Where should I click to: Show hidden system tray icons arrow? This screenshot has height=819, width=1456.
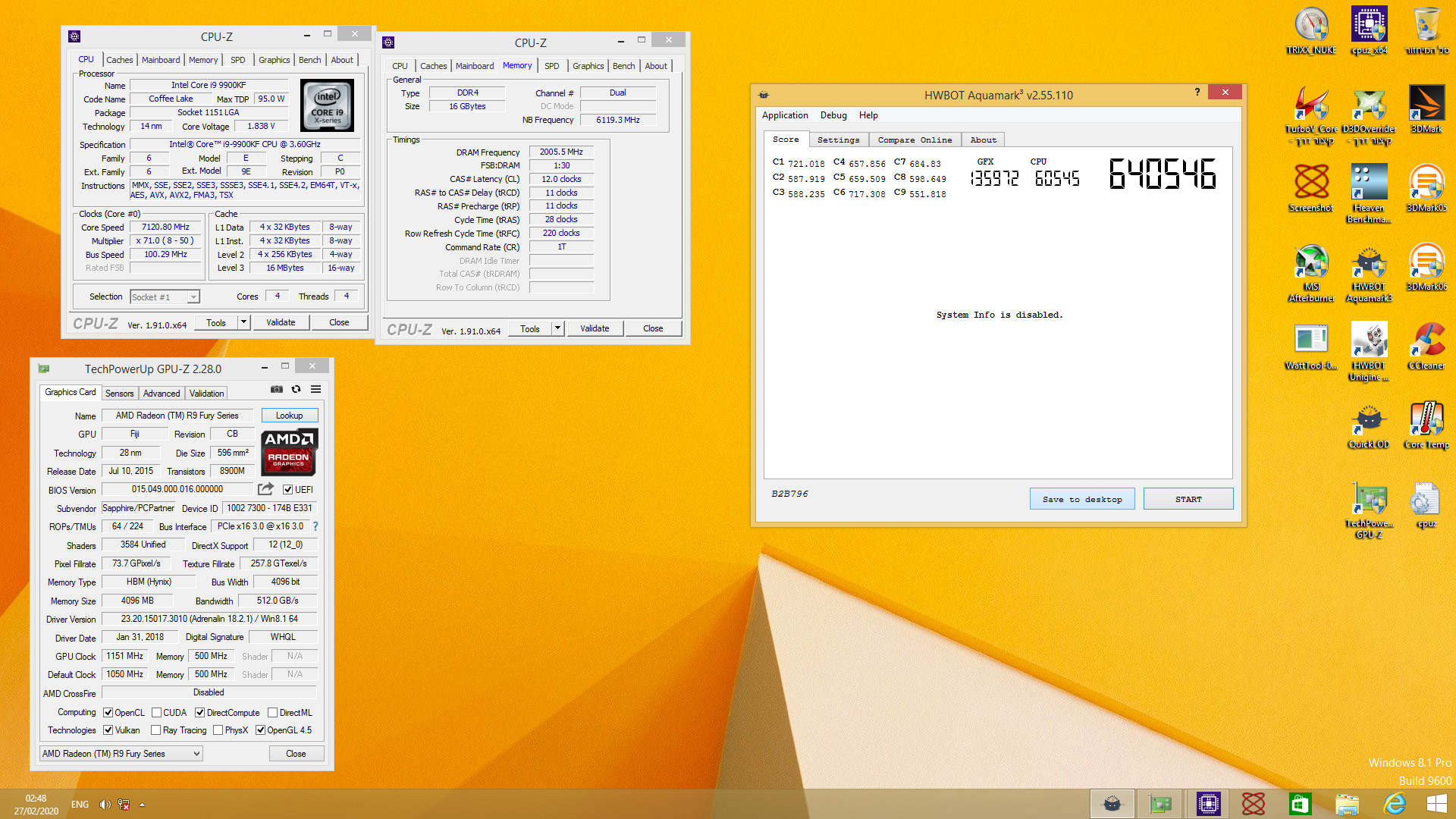click(142, 805)
